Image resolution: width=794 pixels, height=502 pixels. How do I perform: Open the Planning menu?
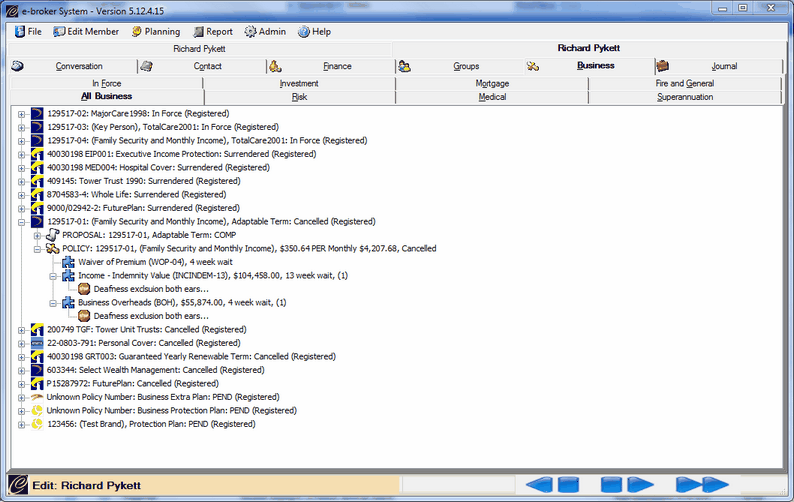point(156,31)
